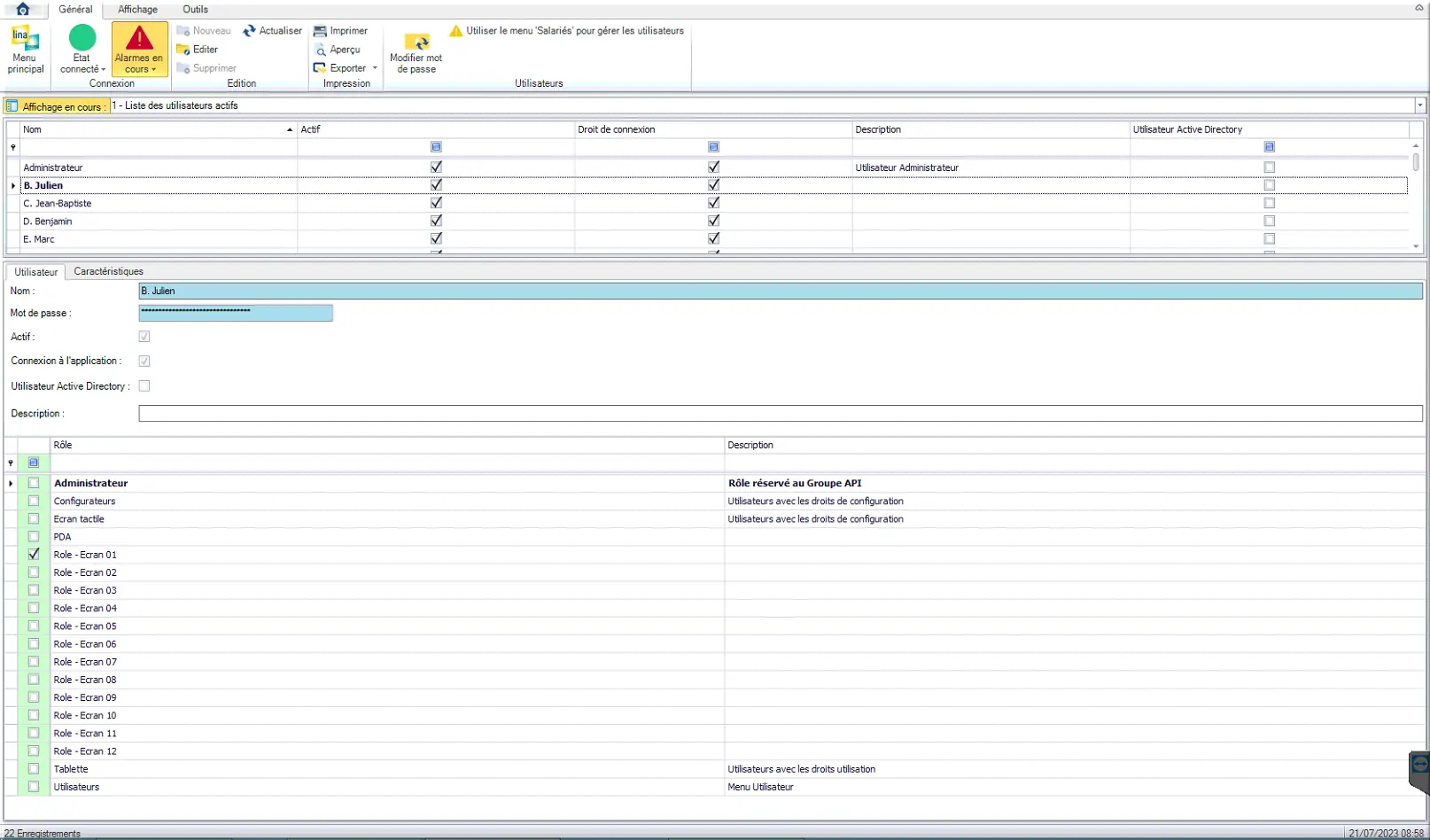Open the Affichage en cours list dropdown
This screenshot has width=1430, height=840.
(1419, 105)
